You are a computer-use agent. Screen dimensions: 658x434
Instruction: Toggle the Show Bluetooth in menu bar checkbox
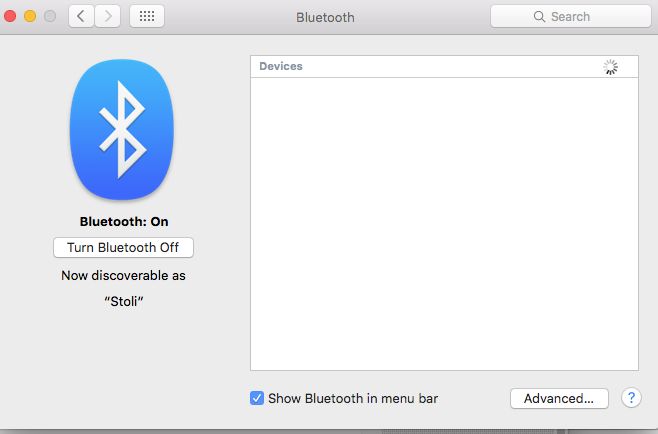coord(258,398)
